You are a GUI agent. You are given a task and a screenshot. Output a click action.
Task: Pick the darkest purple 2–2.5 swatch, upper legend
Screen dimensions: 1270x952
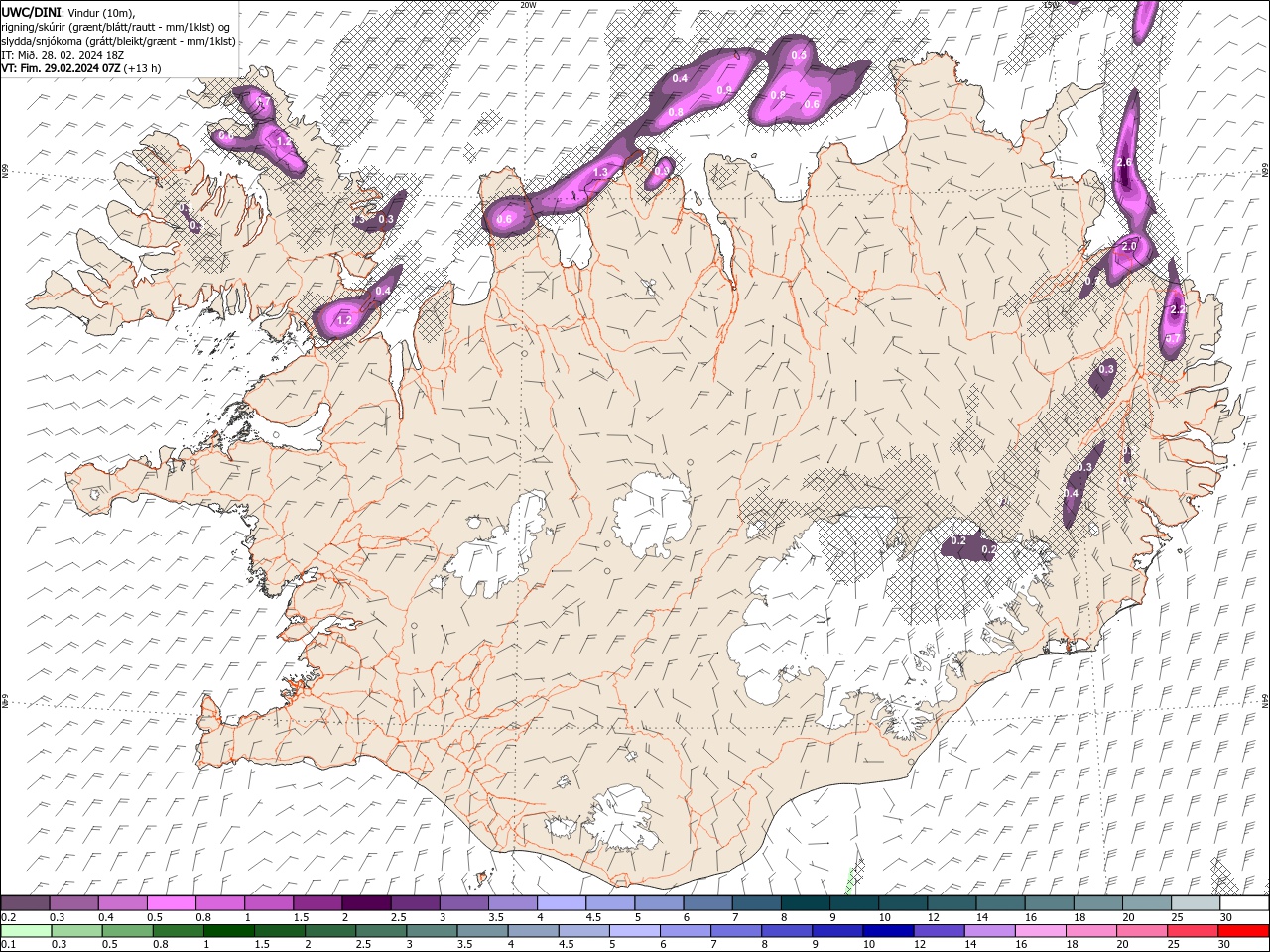[366, 903]
